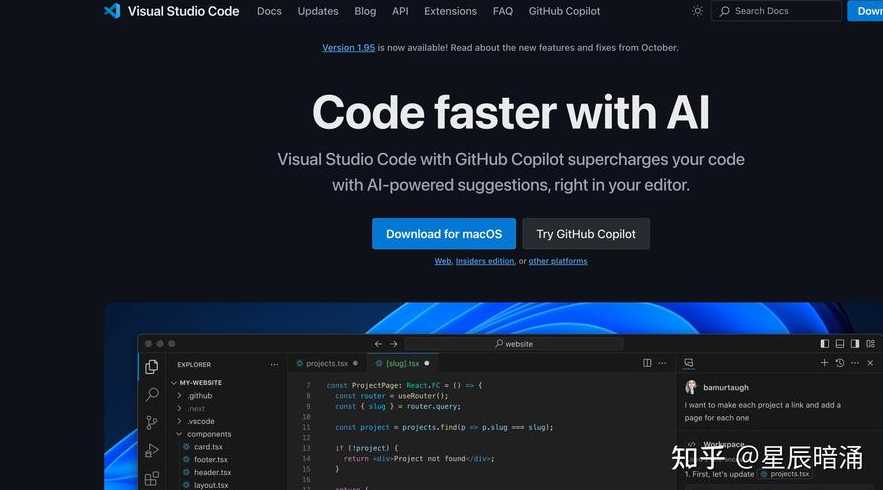Viewport: 883px width, 490px height.
Task: Click the Split Editor icon
Action: [x=647, y=363]
